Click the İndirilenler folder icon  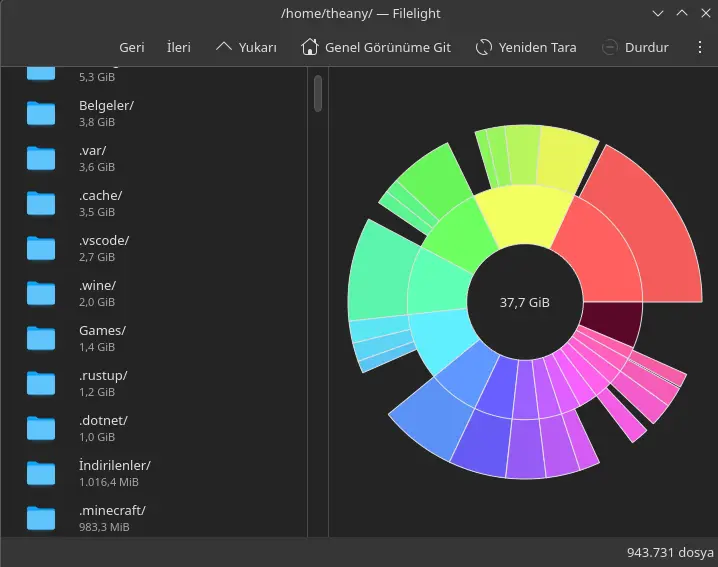[x=41, y=472]
